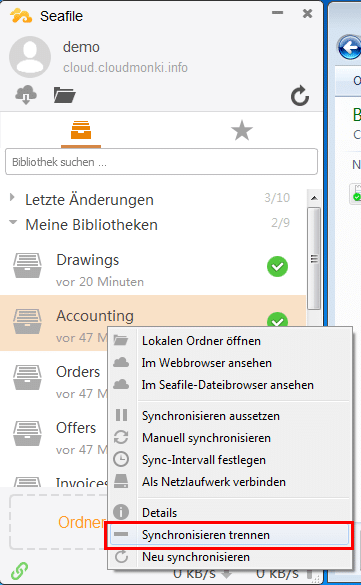Click the green sync status icon for Drawings
The image size is (361, 585).
pyautogui.click(x=277, y=267)
